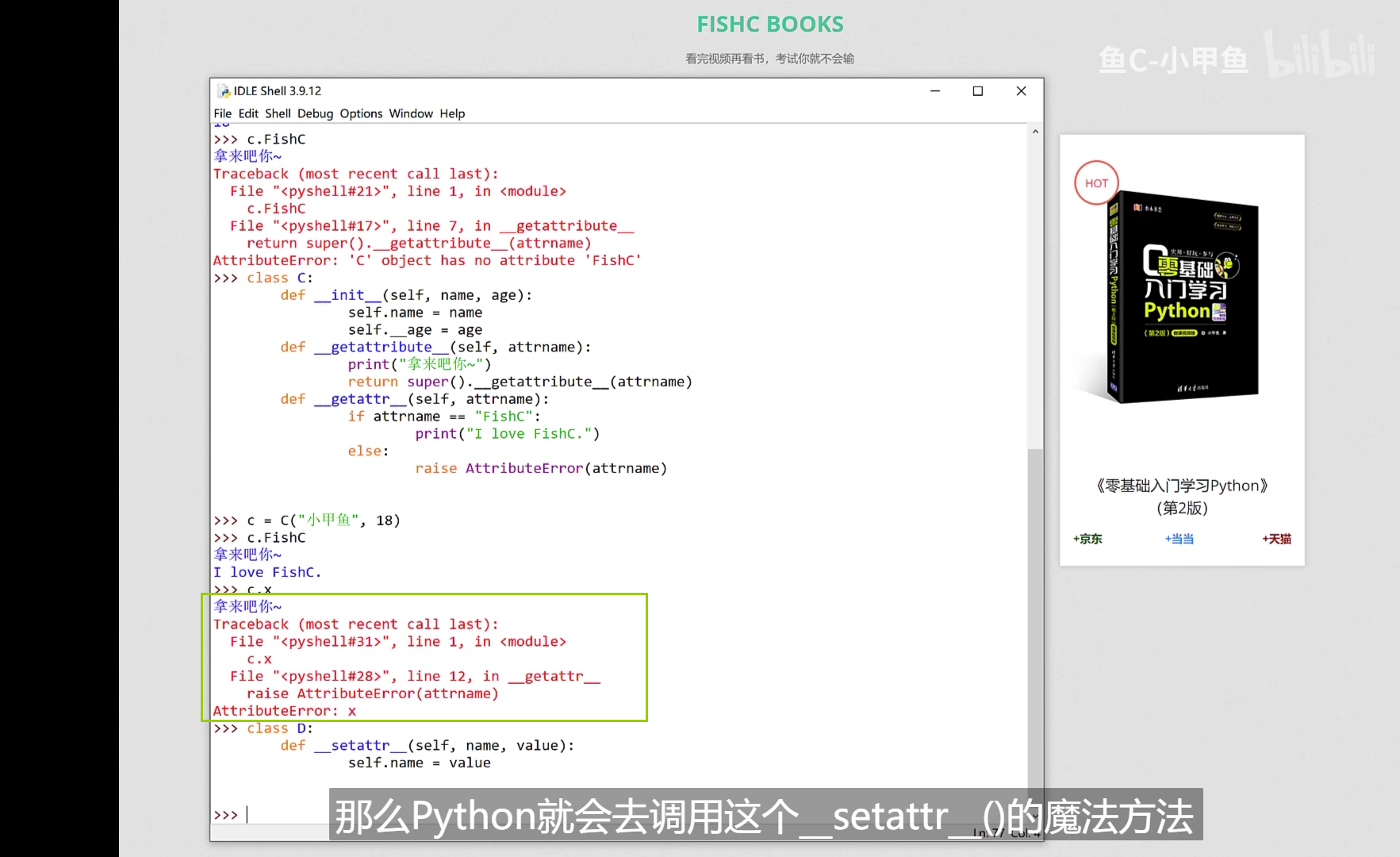The image size is (1400, 857).
Task: Click 'def __getattr__(self, attrname):' line
Action: 414,399
